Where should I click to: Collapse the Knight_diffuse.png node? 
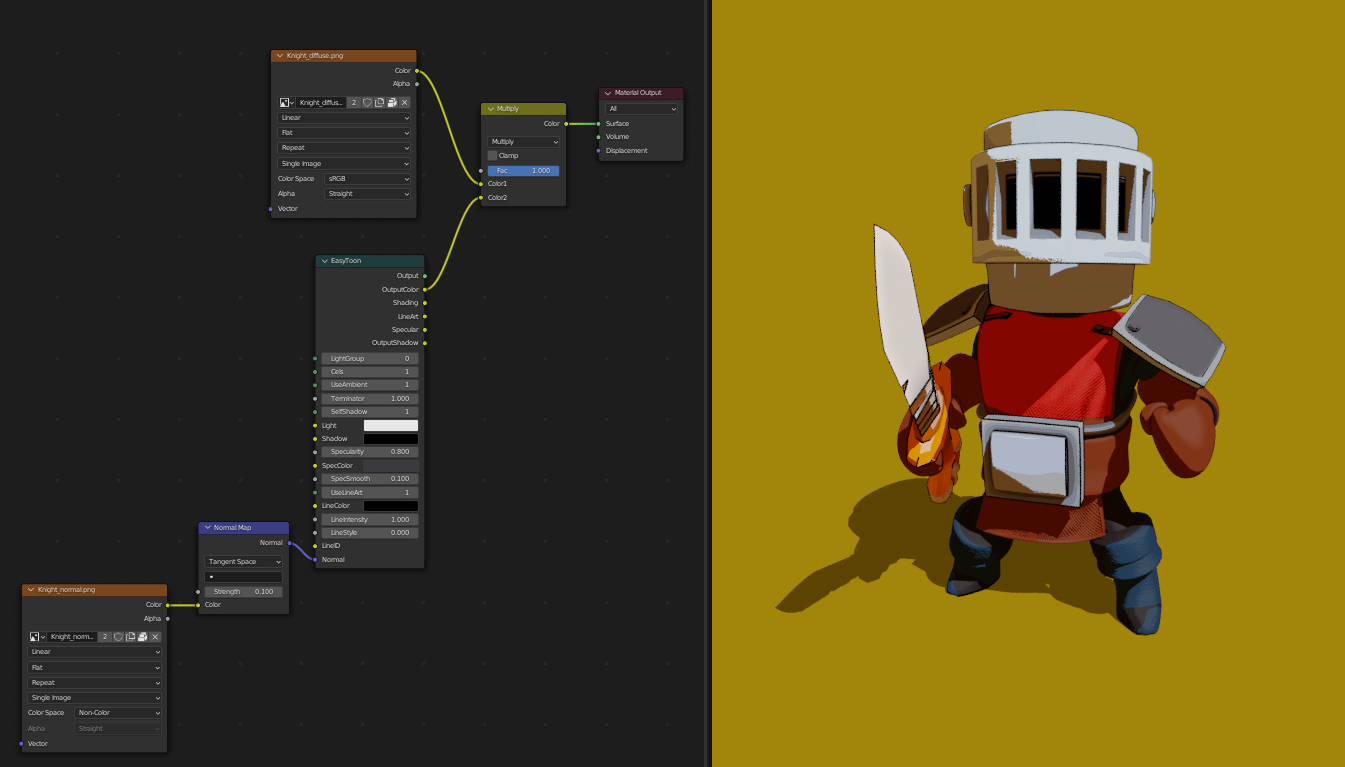[x=280, y=56]
